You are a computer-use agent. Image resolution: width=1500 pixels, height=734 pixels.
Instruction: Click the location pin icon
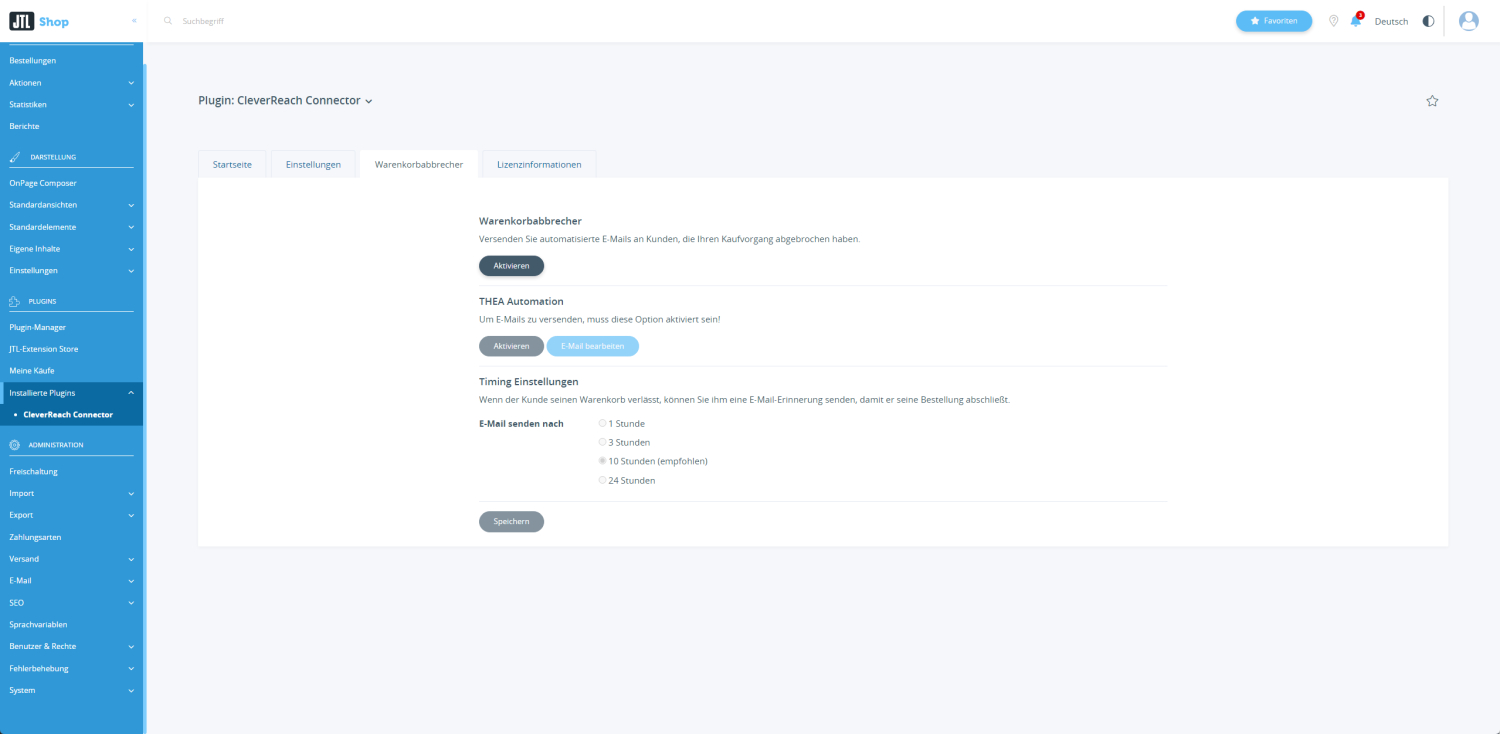(x=1333, y=21)
